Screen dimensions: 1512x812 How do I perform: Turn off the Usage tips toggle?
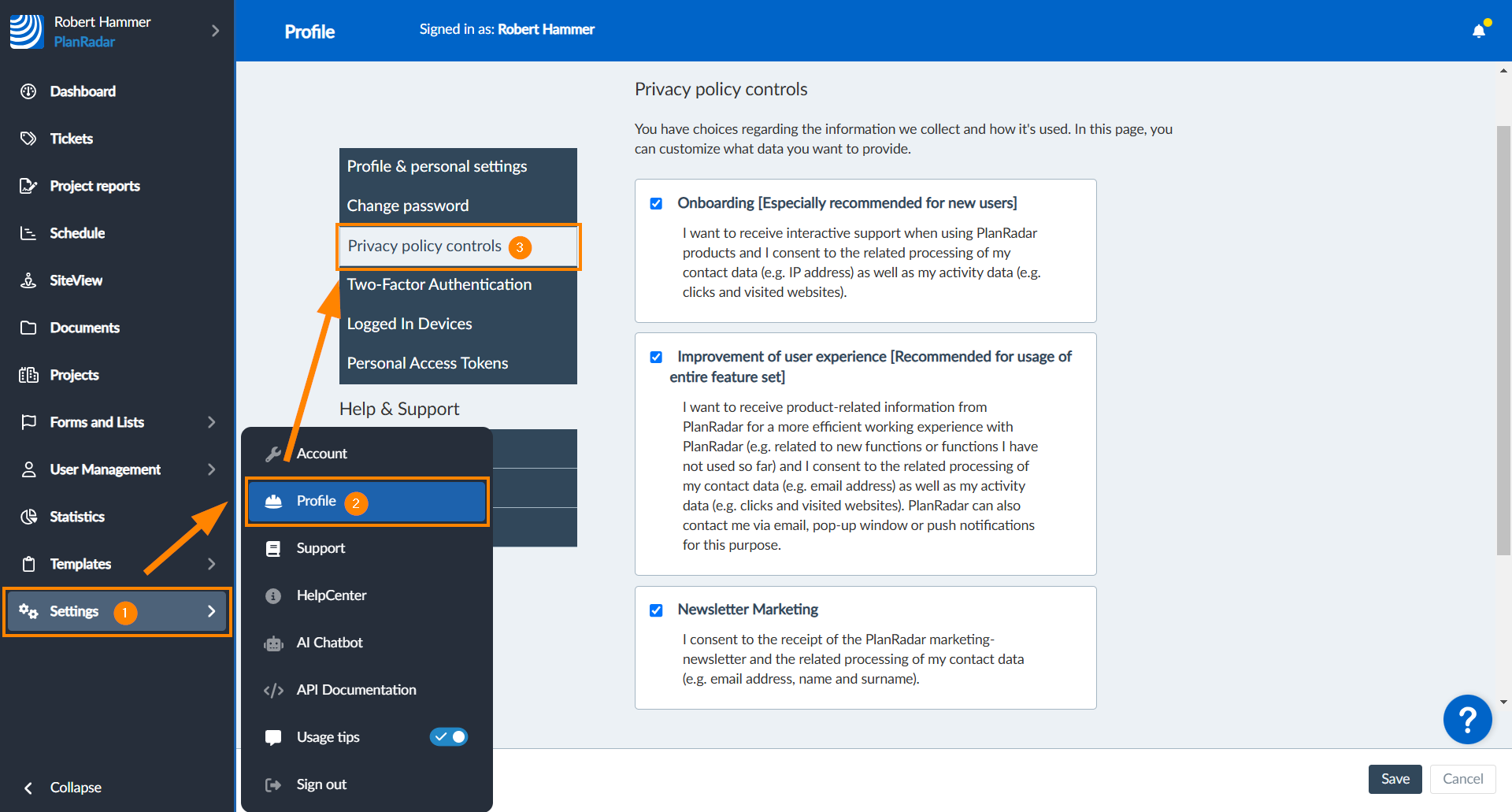tap(449, 736)
